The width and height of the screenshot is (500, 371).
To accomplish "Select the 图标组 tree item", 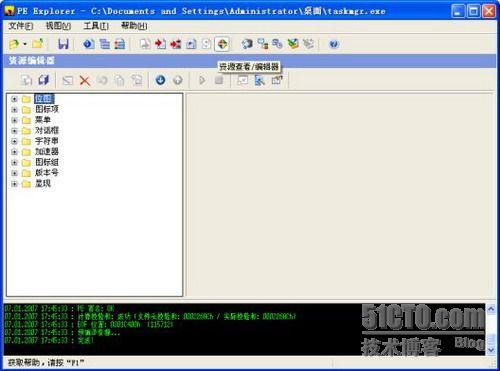I will [47, 162].
